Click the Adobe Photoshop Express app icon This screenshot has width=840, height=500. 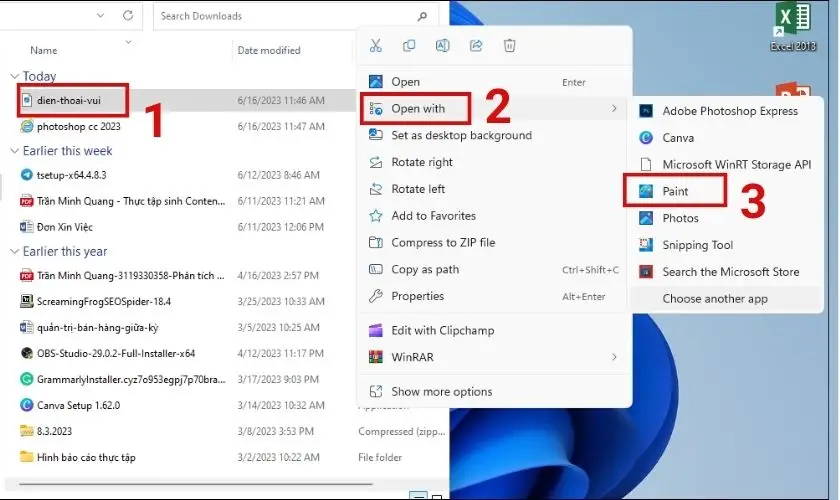646,111
